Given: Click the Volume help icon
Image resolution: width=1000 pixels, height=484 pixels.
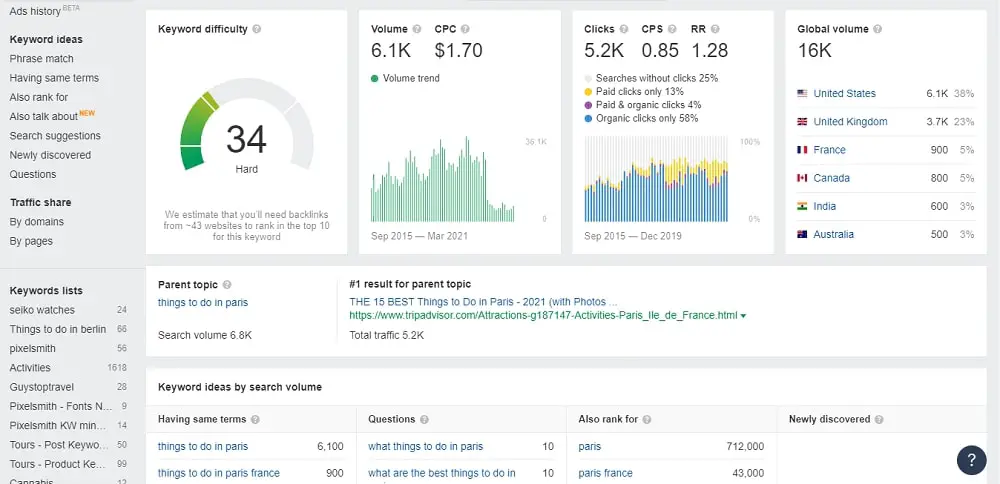Looking at the screenshot, I should [416, 29].
